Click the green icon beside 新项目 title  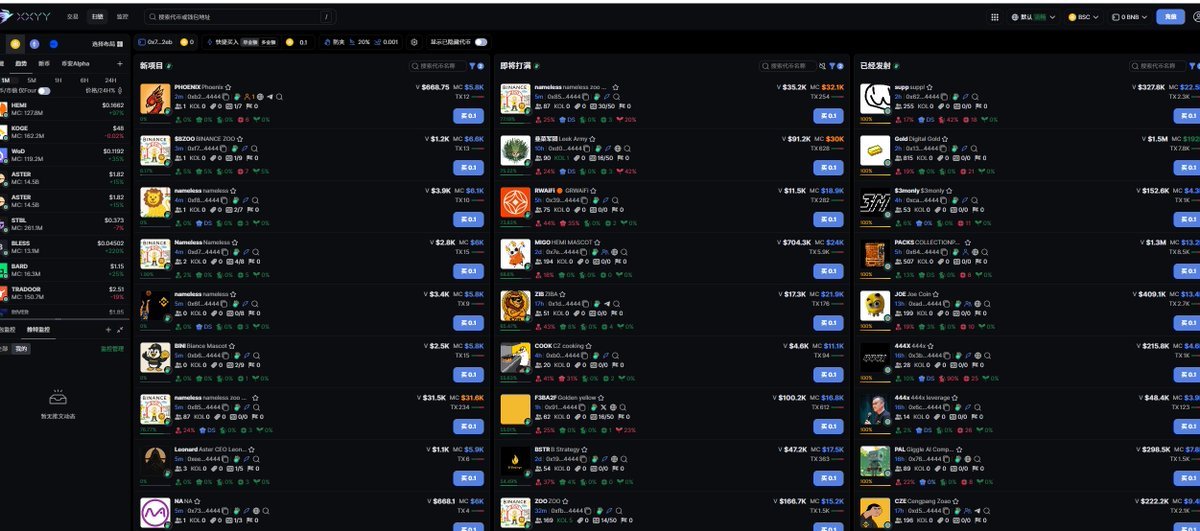171,66
